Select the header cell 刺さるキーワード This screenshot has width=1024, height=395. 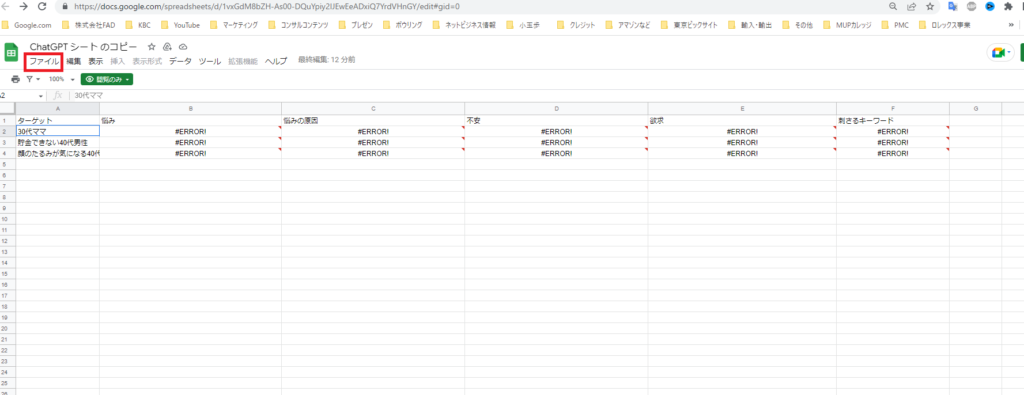tap(893, 121)
